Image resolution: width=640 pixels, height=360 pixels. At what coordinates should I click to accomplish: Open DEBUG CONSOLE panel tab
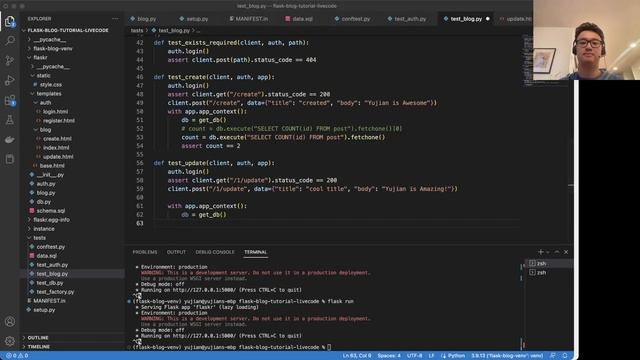(x=215, y=252)
